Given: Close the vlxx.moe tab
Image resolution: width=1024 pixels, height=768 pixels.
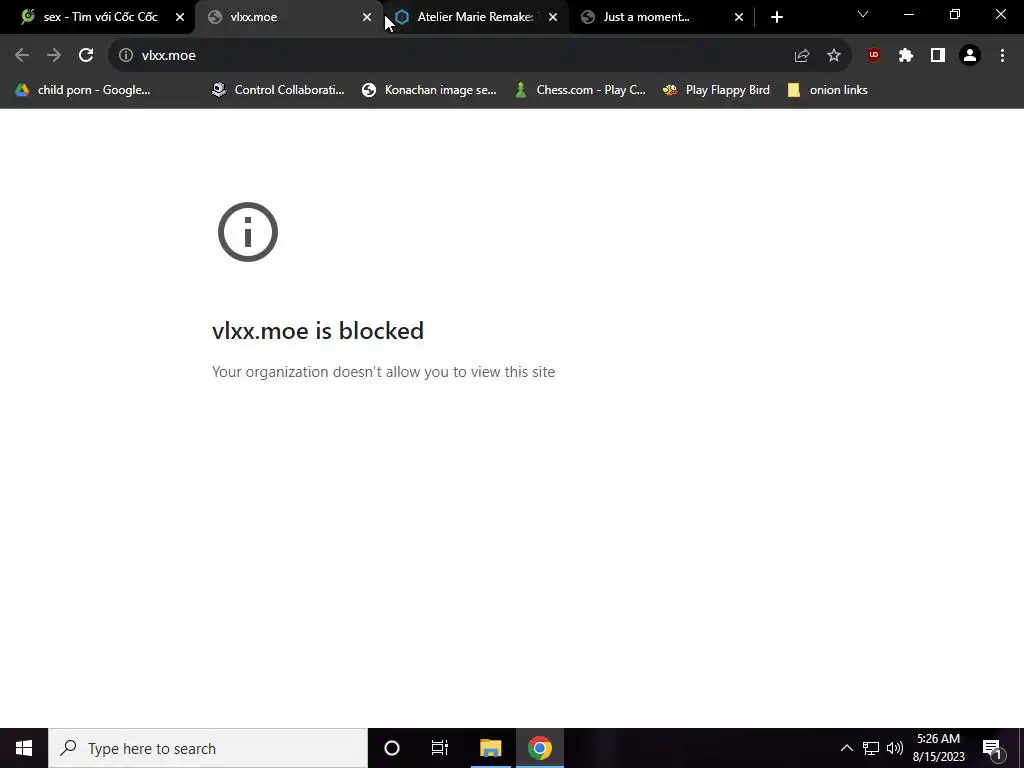Looking at the screenshot, I should (x=367, y=17).
